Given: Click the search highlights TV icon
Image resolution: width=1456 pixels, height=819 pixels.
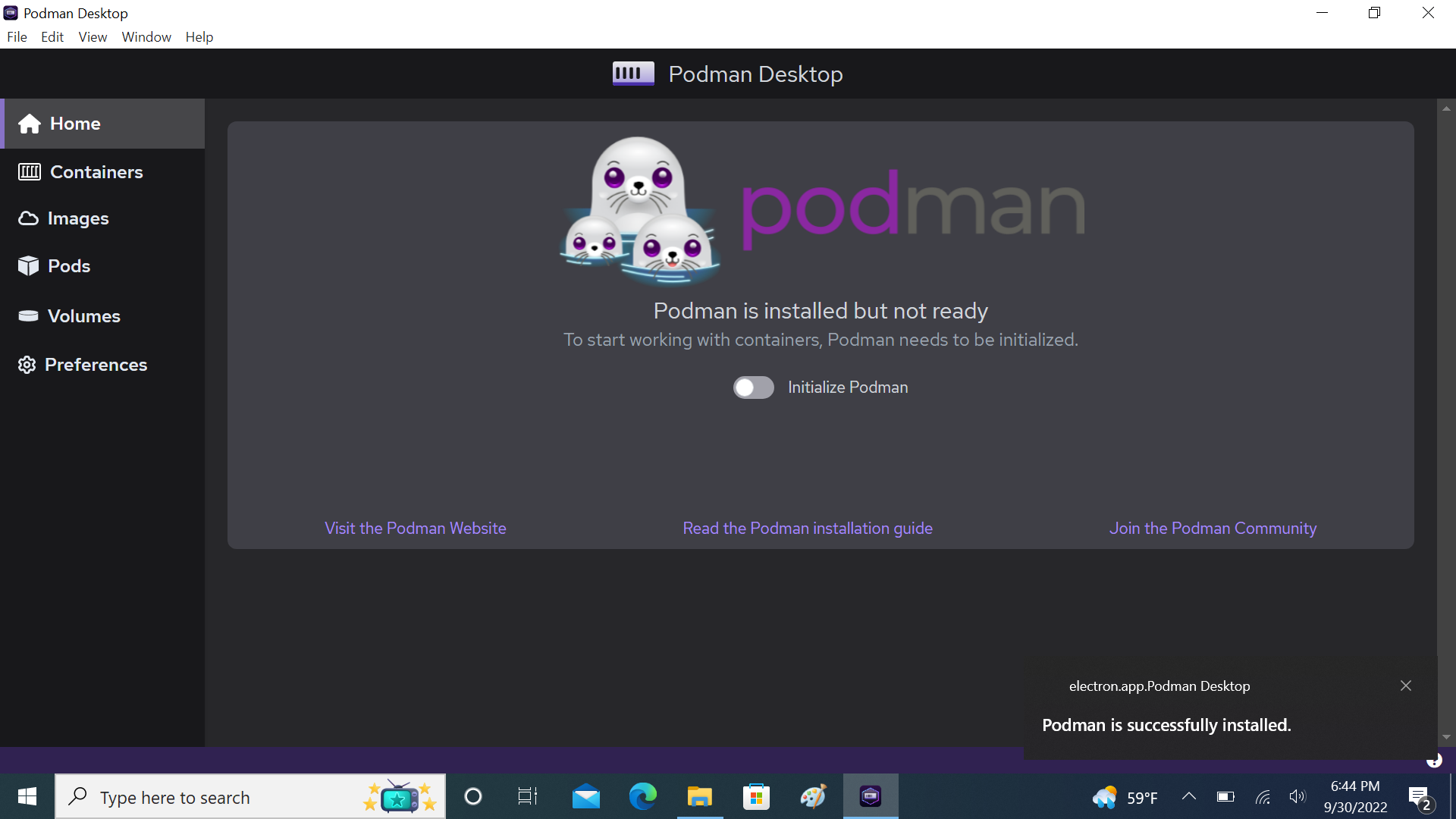Looking at the screenshot, I should [x=400, y=796].
